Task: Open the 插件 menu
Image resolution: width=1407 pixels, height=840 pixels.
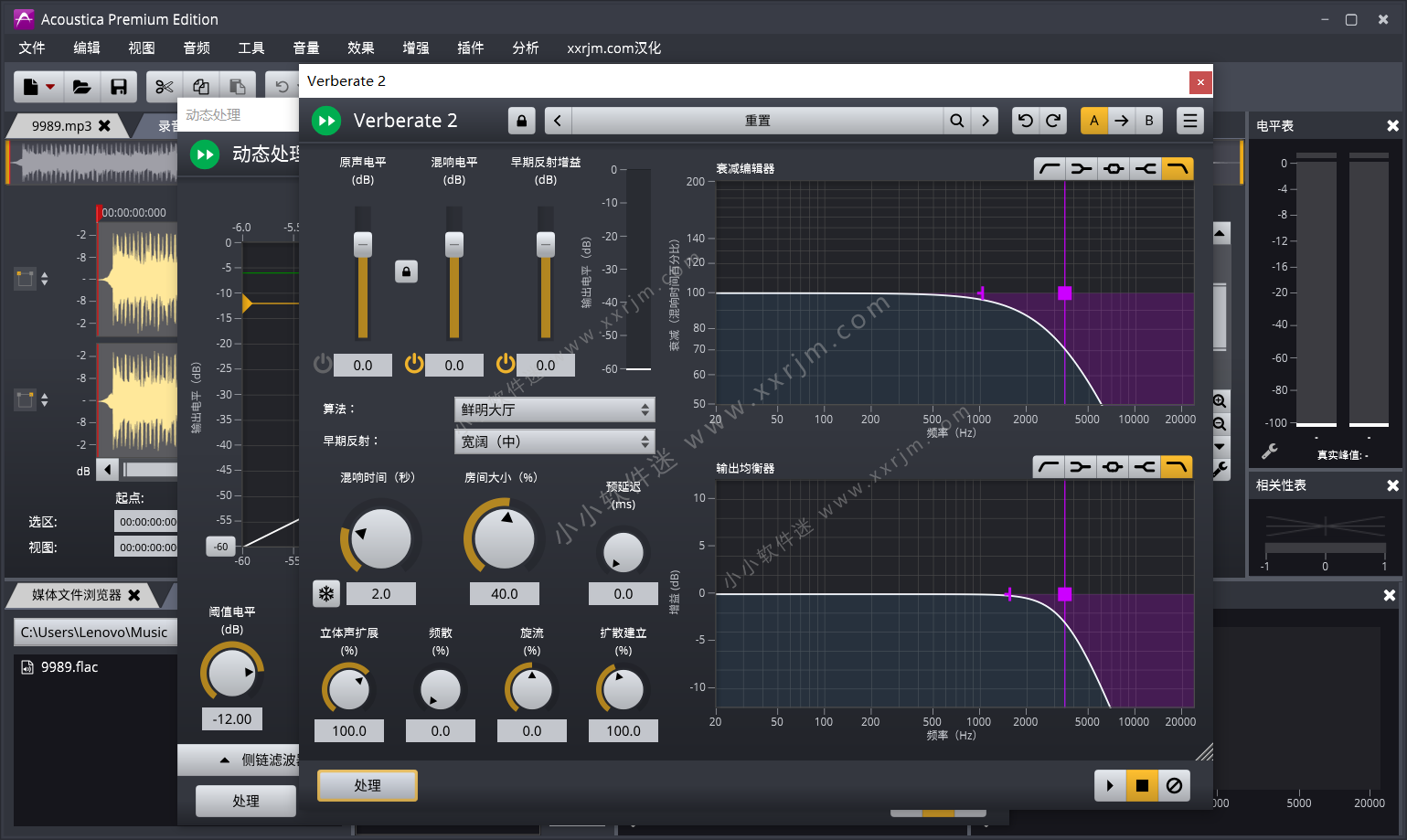Action: coord(471,48)
